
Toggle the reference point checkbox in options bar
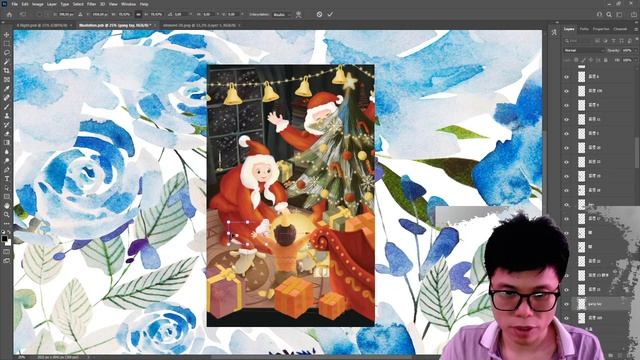pyautogui.click(x=39, y=14)
